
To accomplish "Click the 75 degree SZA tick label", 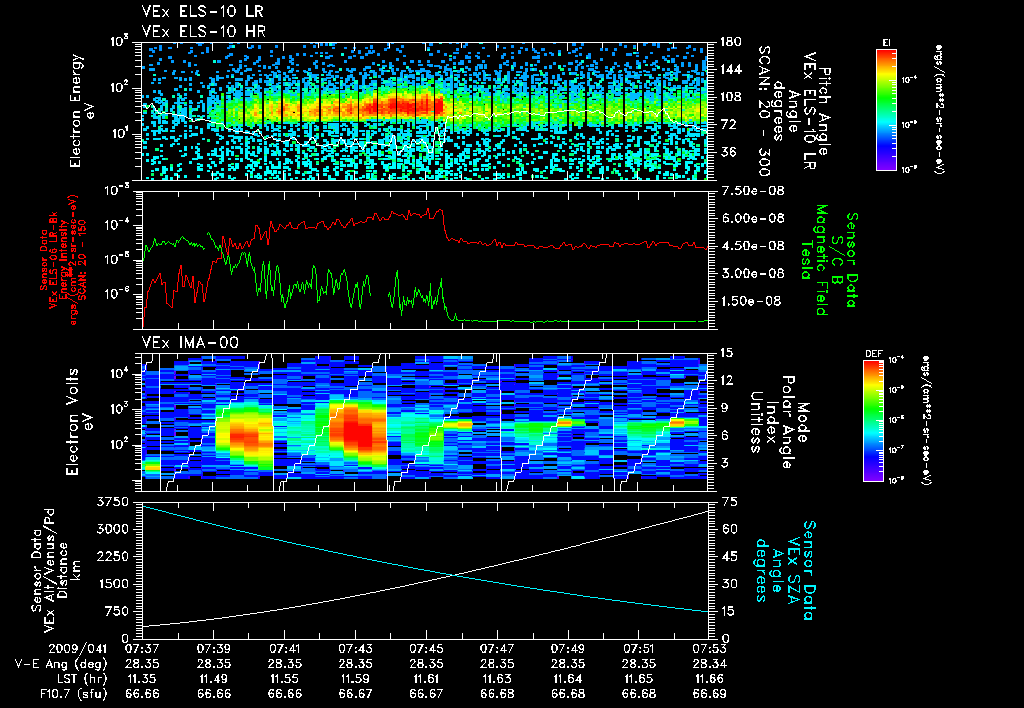I will [x=728, y=502].
